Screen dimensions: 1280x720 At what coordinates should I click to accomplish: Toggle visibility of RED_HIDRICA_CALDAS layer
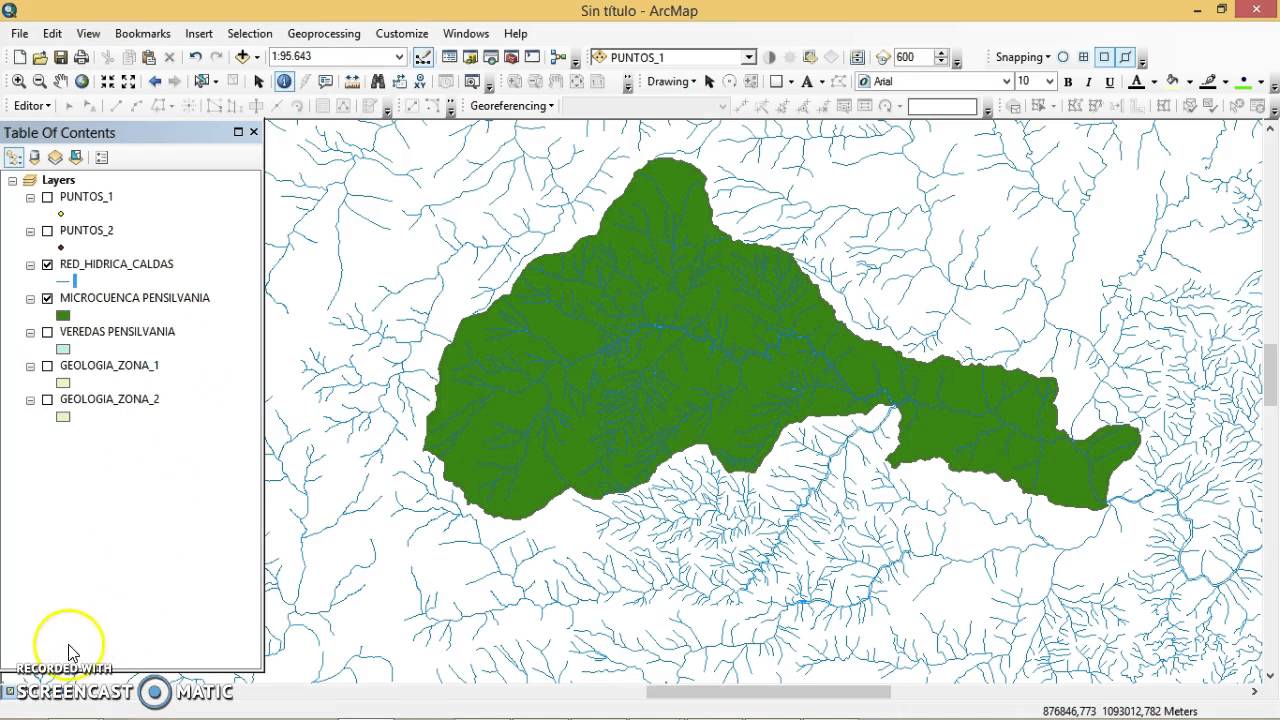click(x=47, y=264)
